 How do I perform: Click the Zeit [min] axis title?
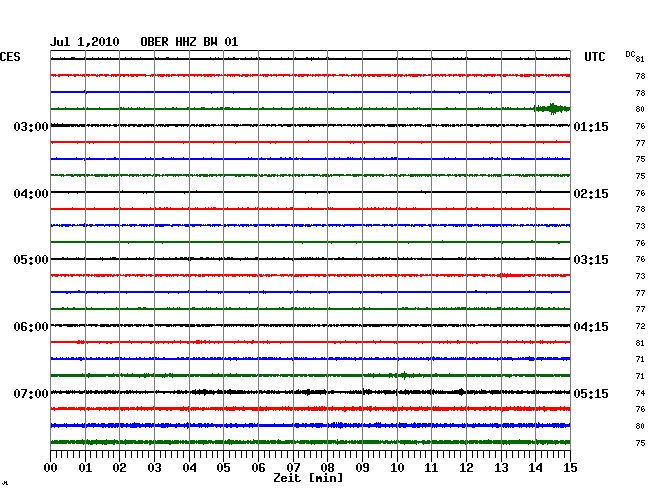(308, 478)
